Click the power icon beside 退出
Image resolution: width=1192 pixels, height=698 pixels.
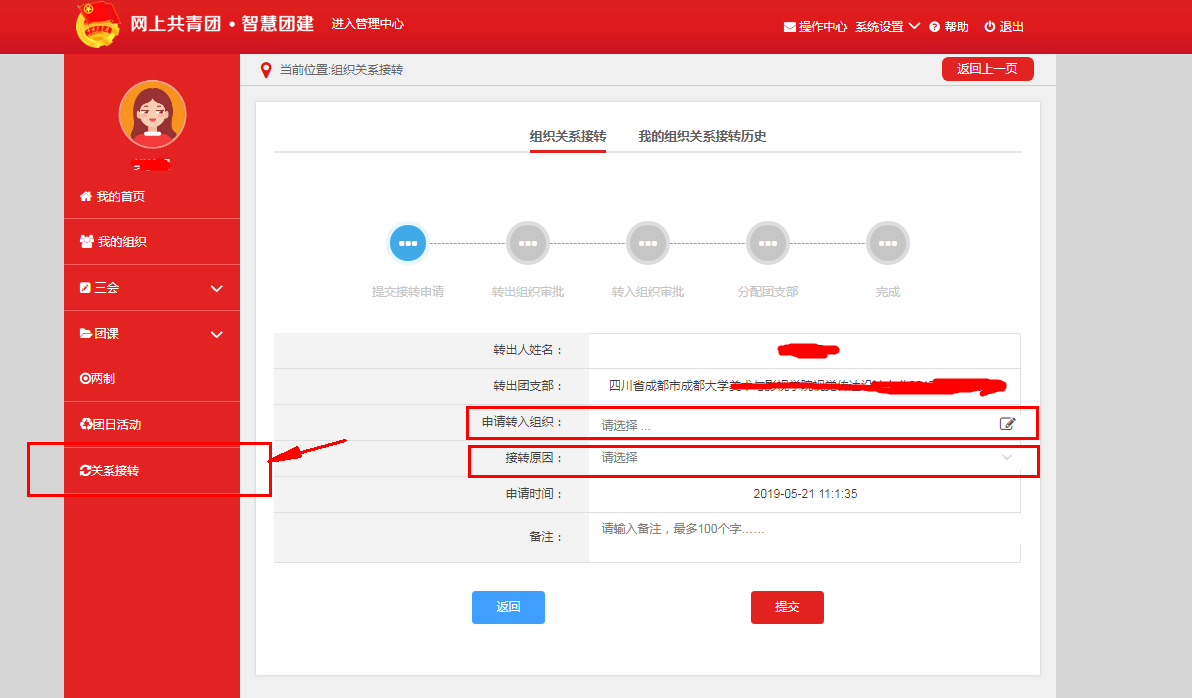point(990,27)
